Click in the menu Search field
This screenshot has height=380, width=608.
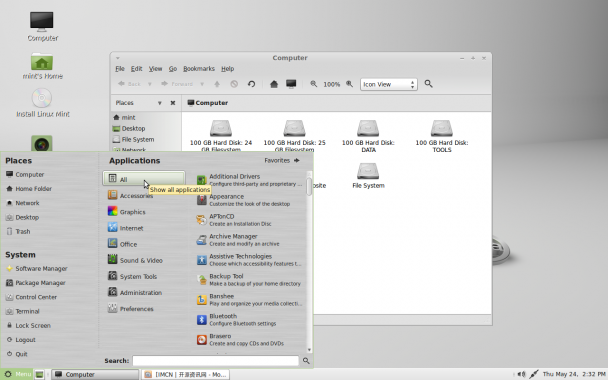[216, 361]
